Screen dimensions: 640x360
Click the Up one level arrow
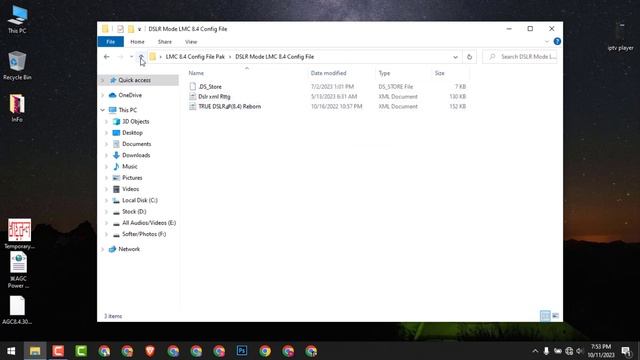[141, 57]
